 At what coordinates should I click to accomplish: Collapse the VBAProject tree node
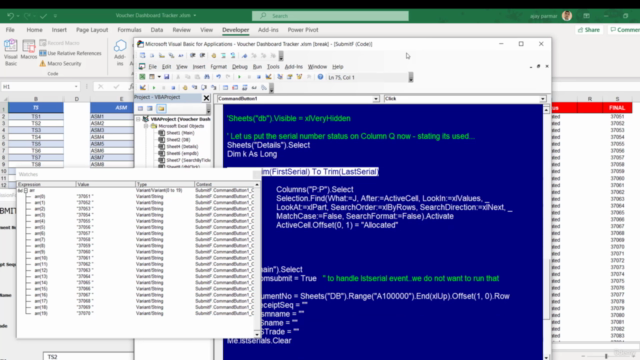click(x=138, y=119)
